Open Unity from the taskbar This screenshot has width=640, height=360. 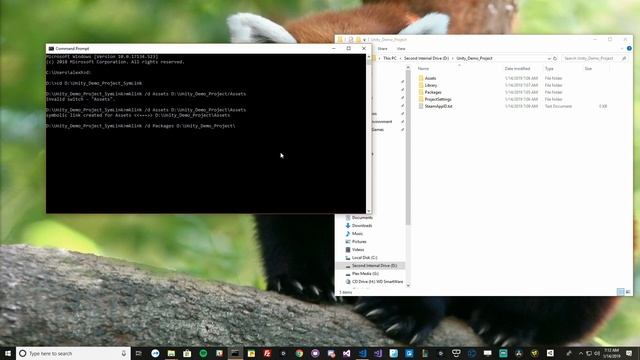tap(550, 353)
